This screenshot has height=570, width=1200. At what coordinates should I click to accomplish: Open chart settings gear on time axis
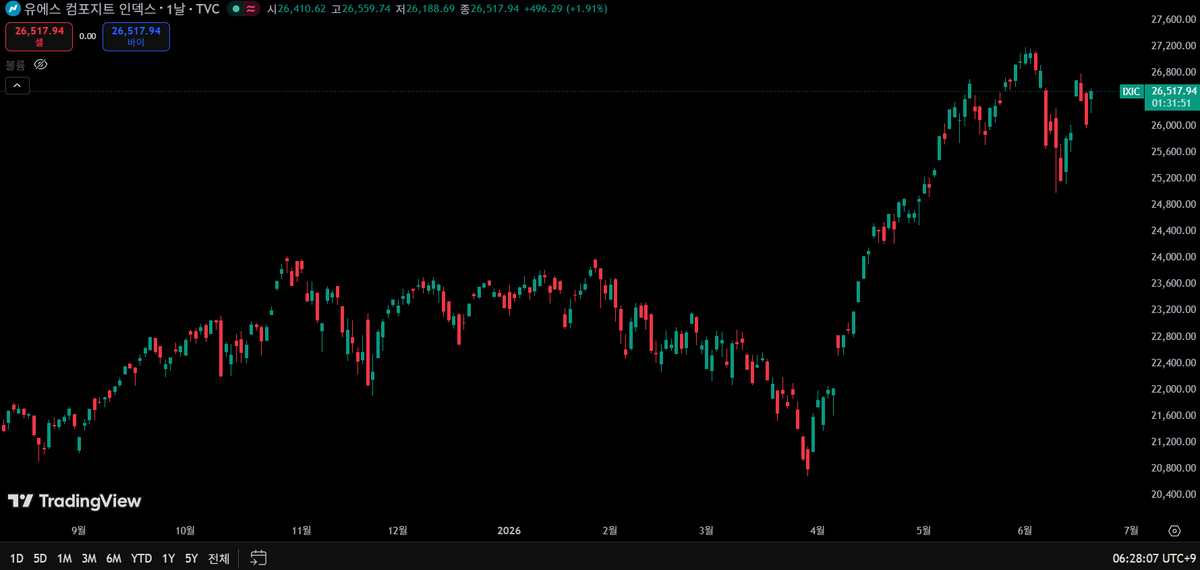(x=1174, y=530)
